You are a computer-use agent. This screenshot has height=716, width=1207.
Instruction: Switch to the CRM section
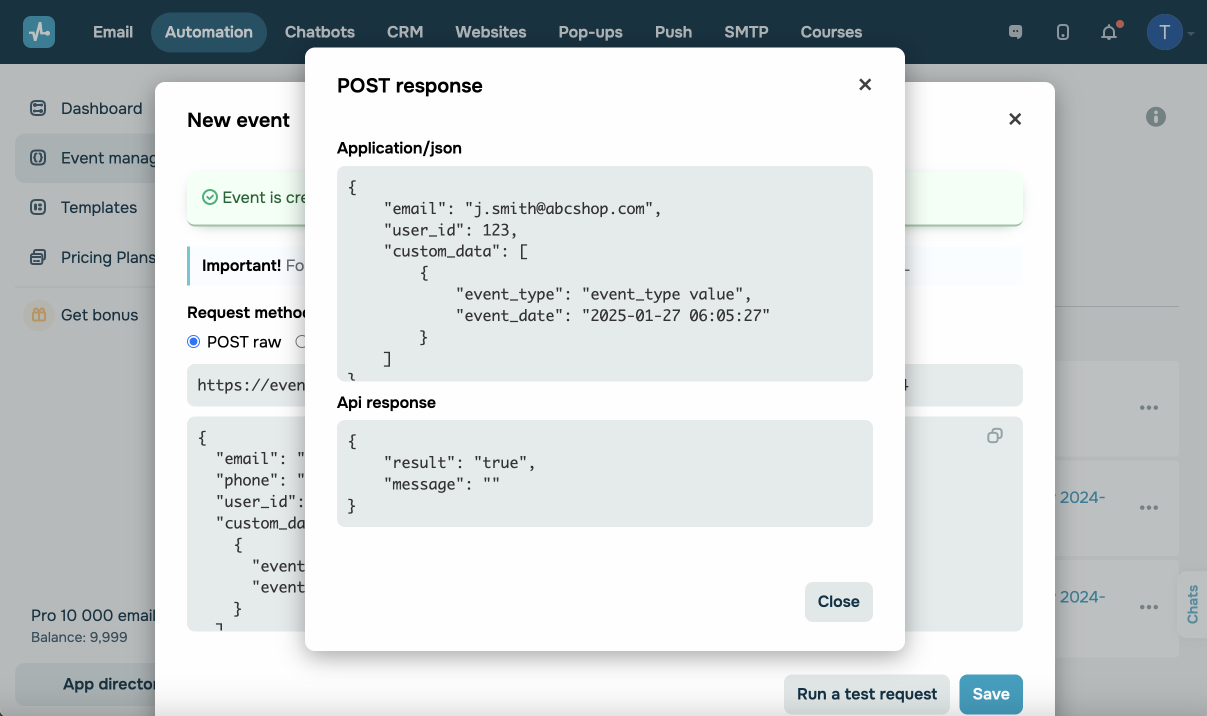405,32
